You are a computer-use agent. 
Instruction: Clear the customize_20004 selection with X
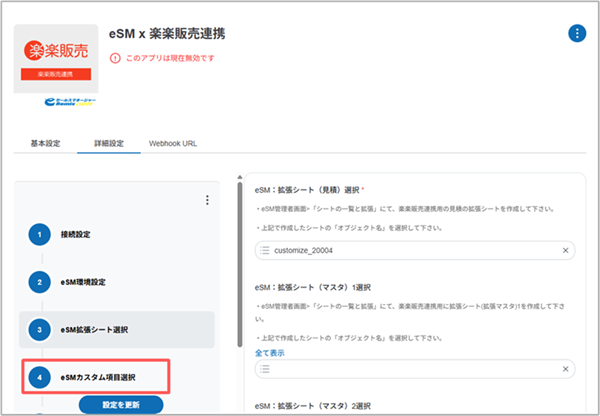(x=566, y=250)
